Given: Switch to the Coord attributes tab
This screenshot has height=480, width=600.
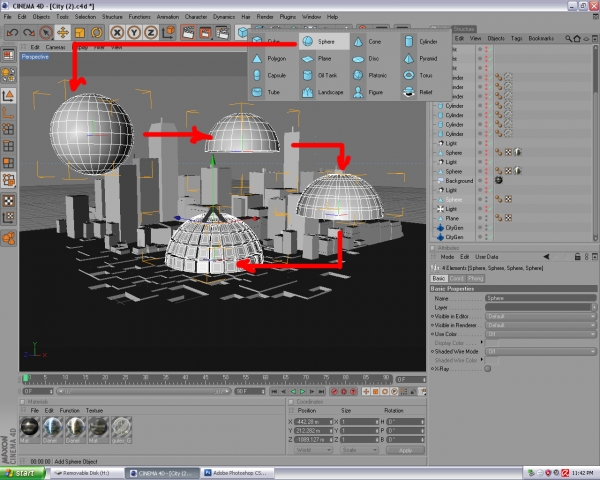Looking at the screenshot, I should point(457,278).
